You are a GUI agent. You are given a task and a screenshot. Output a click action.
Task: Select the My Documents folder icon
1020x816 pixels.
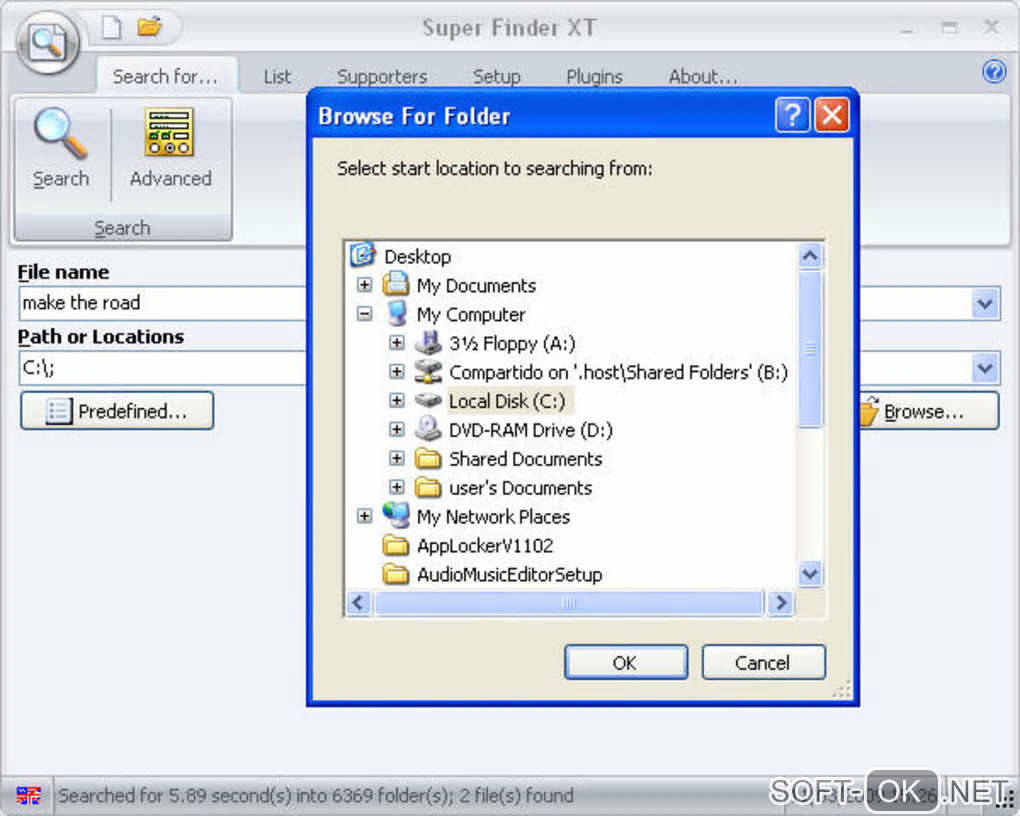(396, 284)
